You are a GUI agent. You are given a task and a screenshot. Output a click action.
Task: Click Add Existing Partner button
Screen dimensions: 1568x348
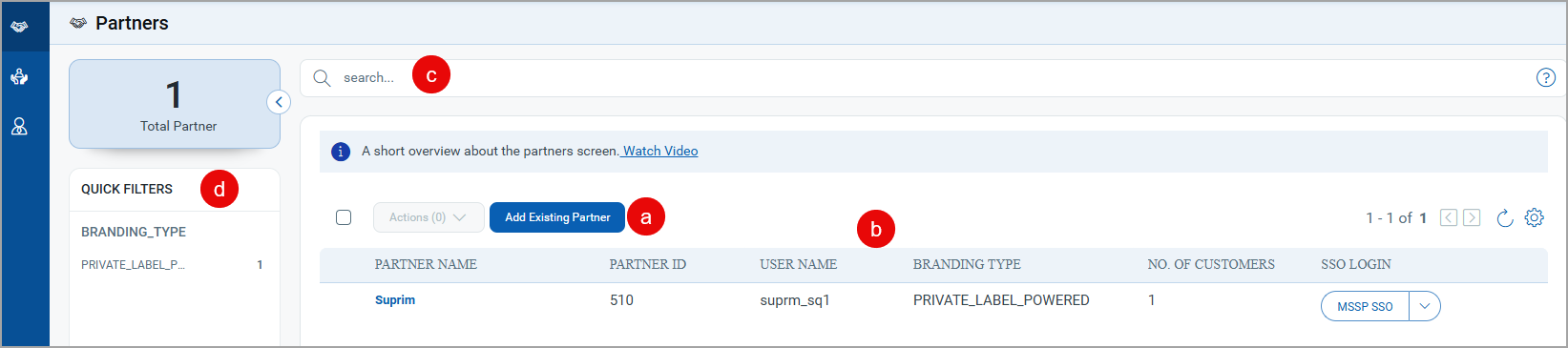pyautogui.click(x=557, y=217)
